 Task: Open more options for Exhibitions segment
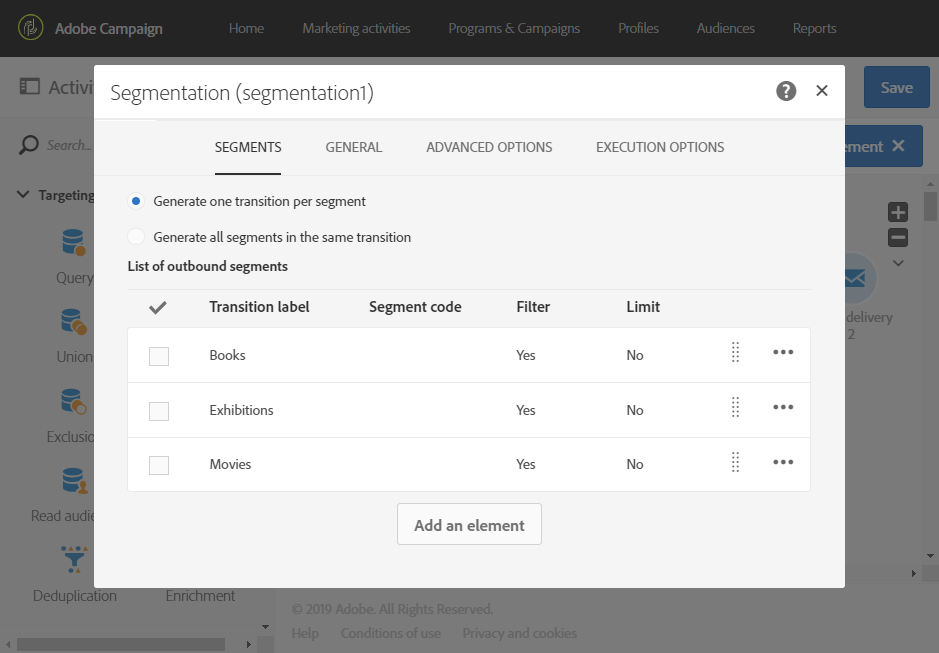783,407
